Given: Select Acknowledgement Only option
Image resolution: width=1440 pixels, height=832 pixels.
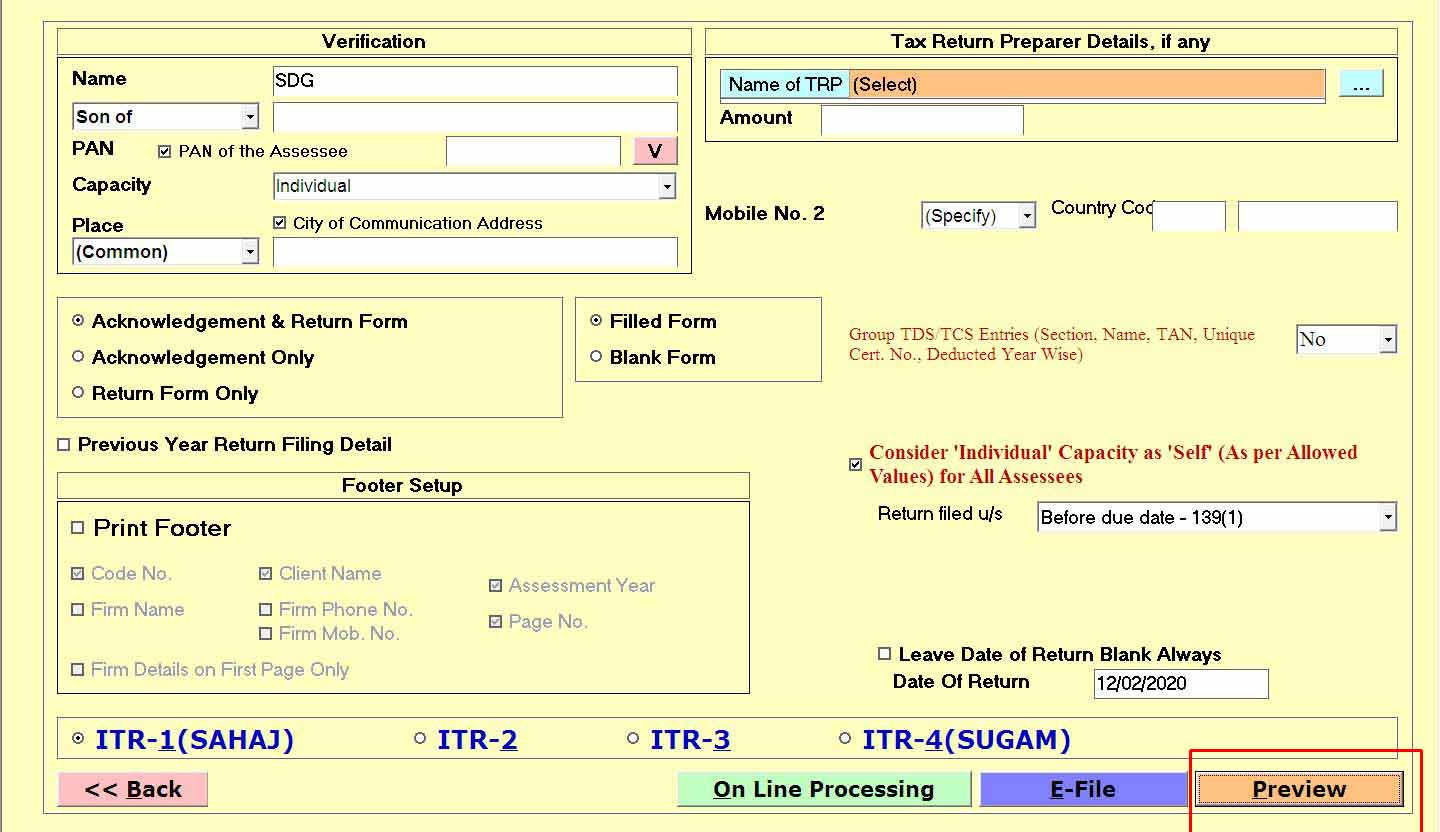Looking at the screenshot, I should click(78, 357).
